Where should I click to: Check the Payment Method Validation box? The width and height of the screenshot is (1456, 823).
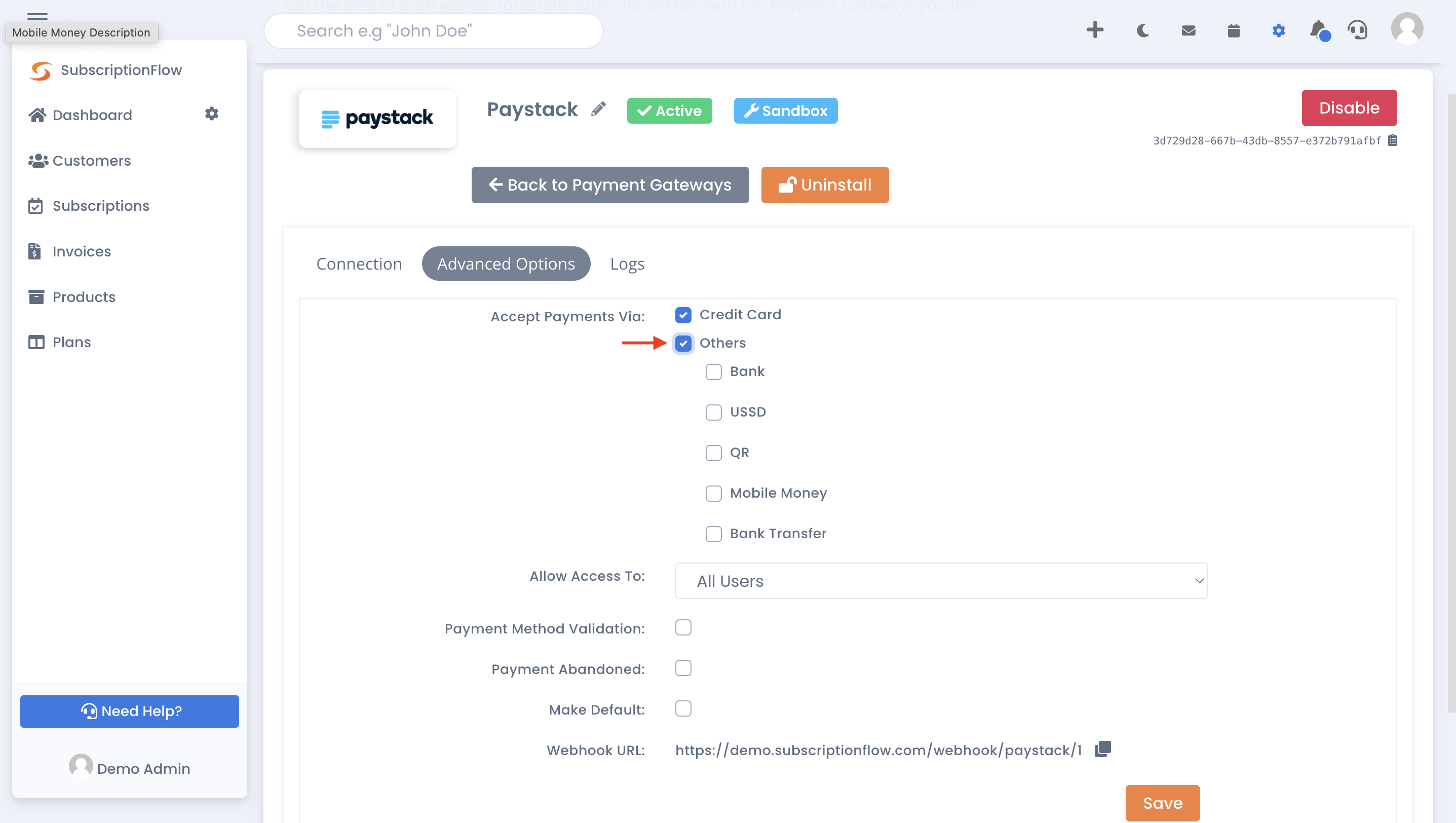683,627
